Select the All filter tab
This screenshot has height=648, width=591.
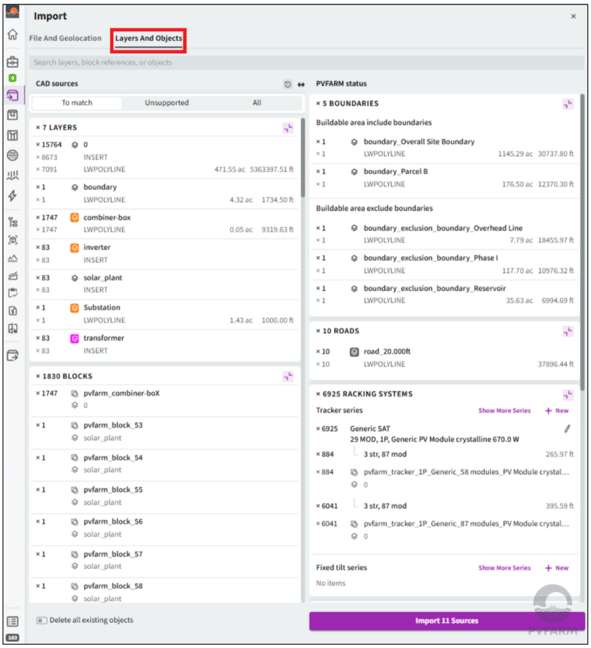[x=257, y=103]
